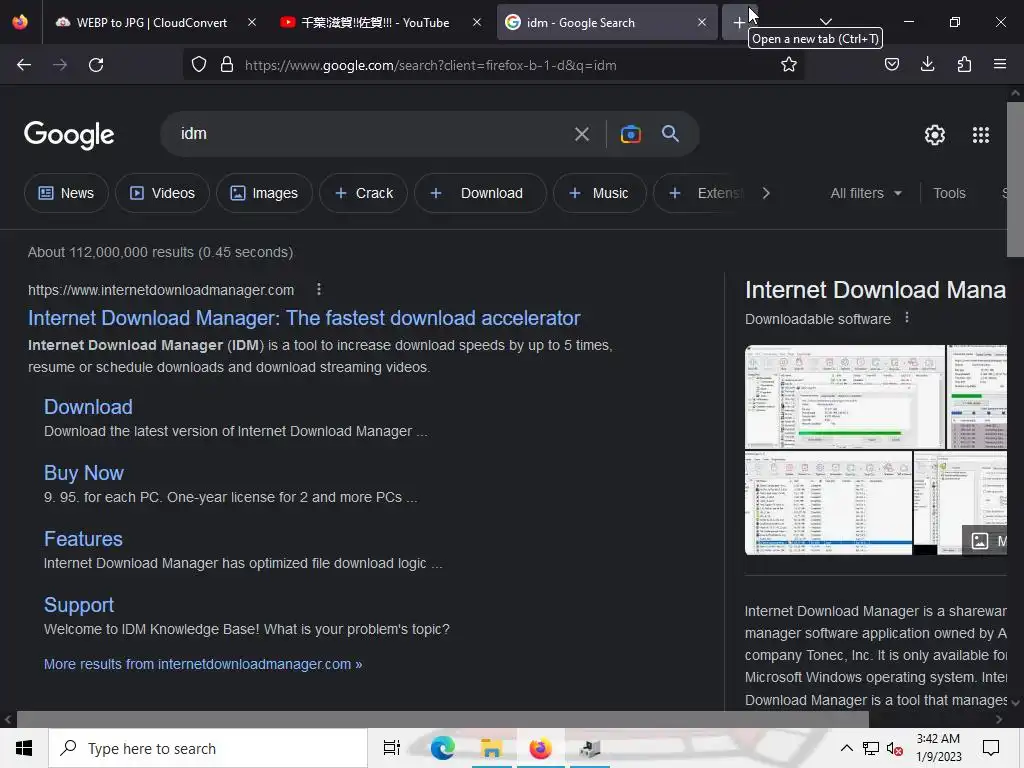Open the Features sitelink

pyautogui.click(x=83, y=539)
